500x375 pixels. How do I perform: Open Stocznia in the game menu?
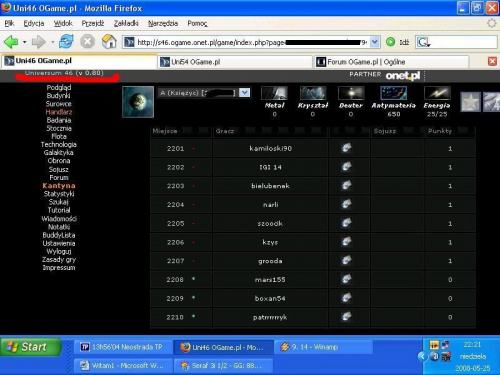[x=59, y=128]
